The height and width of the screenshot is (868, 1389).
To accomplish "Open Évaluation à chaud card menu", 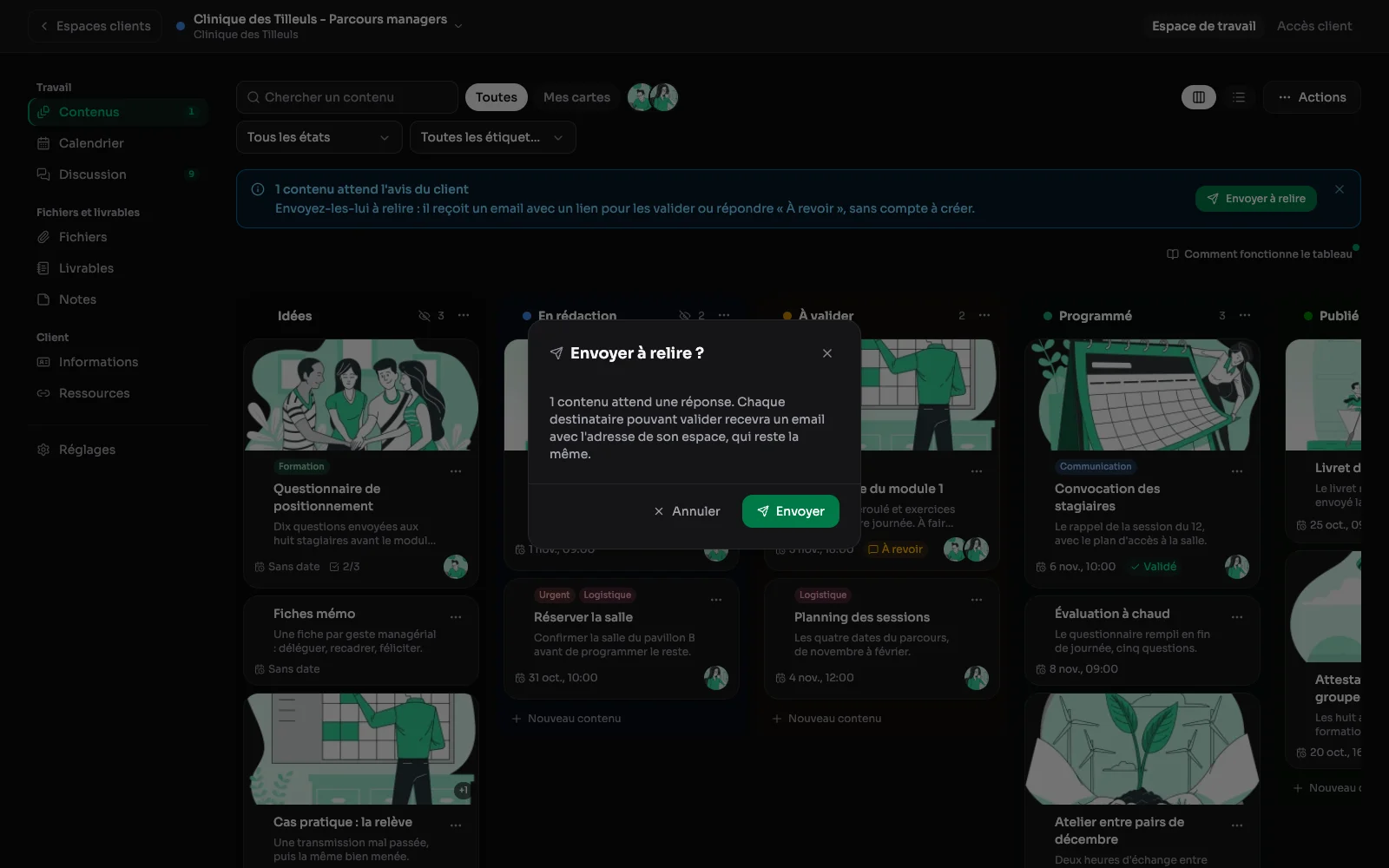I will 1237,617.
